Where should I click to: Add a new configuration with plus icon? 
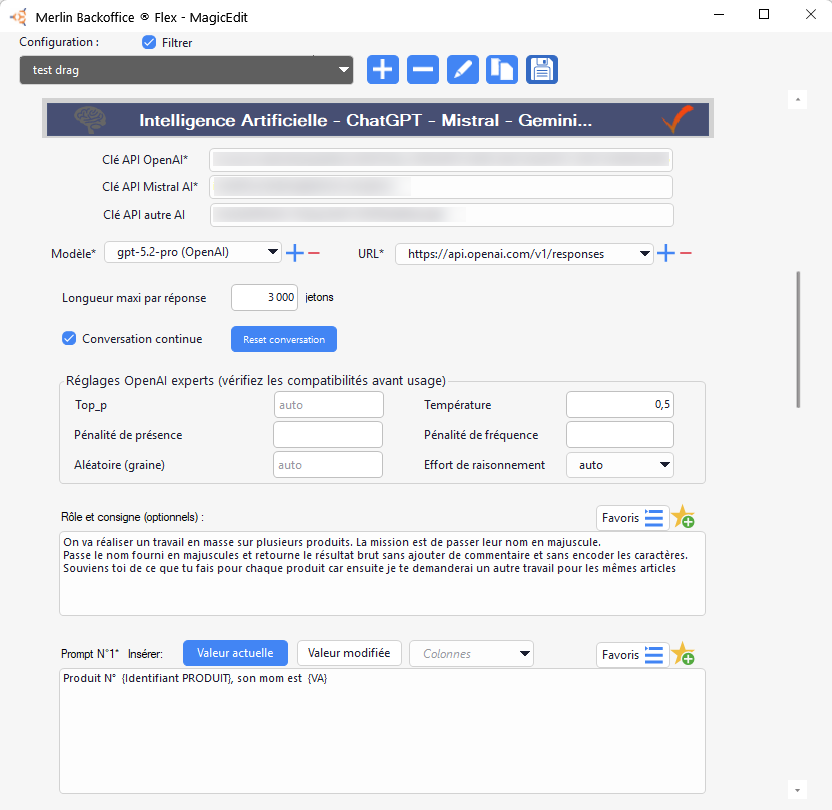point(383,69)
